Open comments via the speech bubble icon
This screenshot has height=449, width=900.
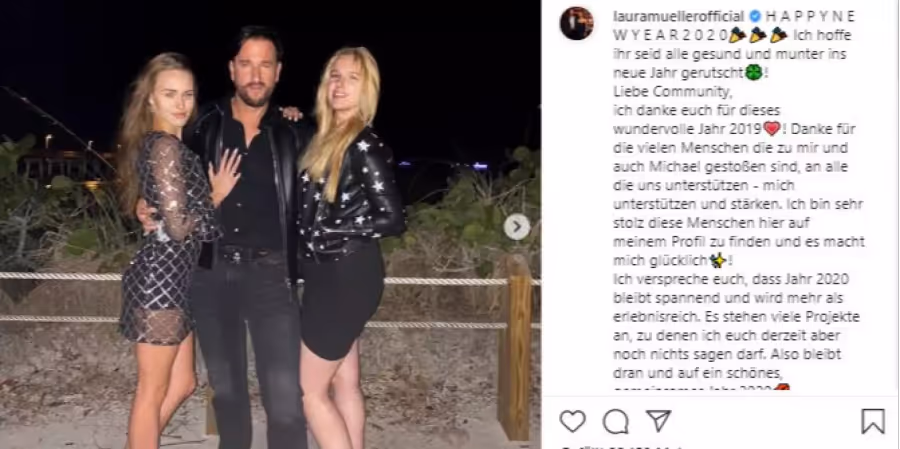[615, 421]
